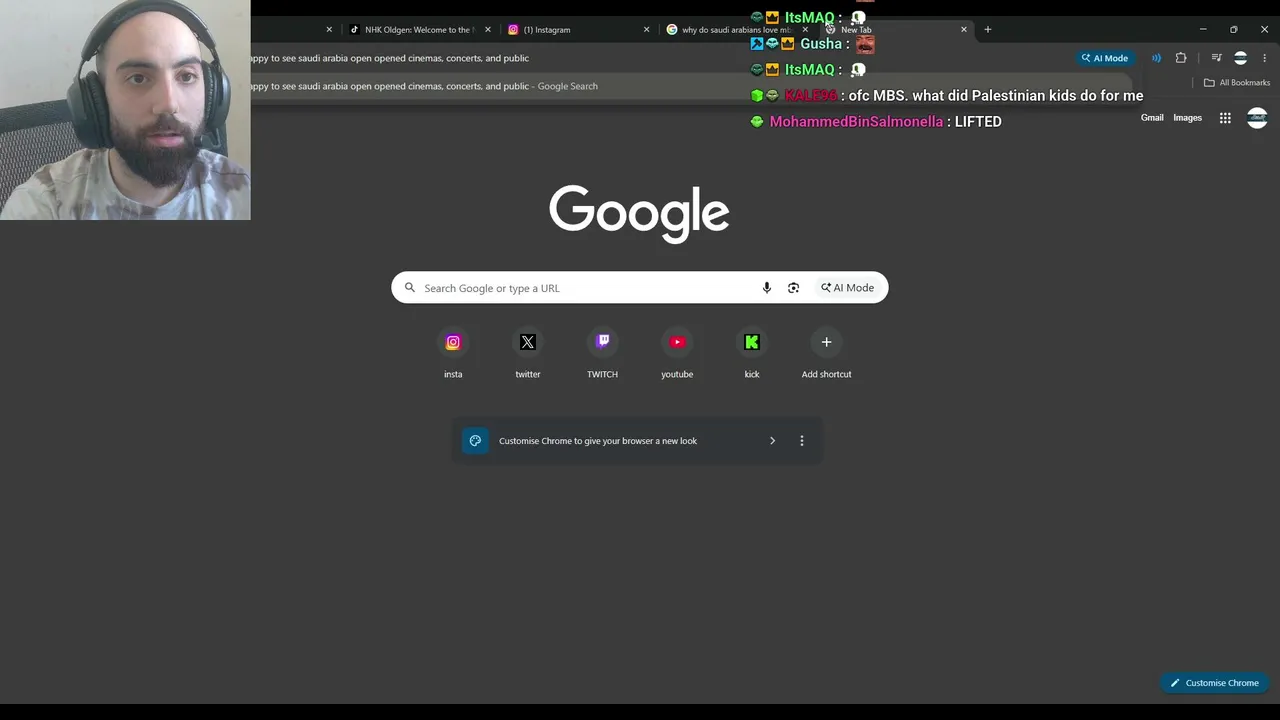The height and width of the screenshot is (720, 1280).
Task: Switch to the NHK Oldgen tab
Action: coord(418,30)
